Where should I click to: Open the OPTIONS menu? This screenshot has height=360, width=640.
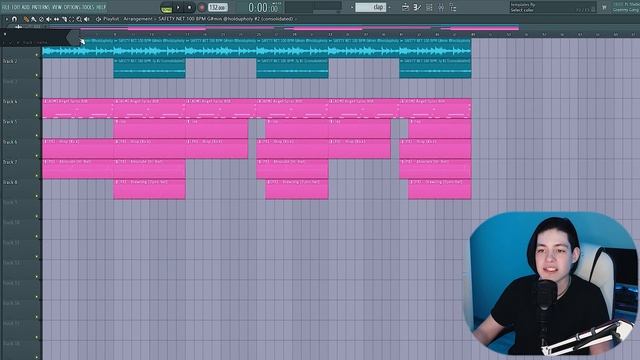[71, 7]
